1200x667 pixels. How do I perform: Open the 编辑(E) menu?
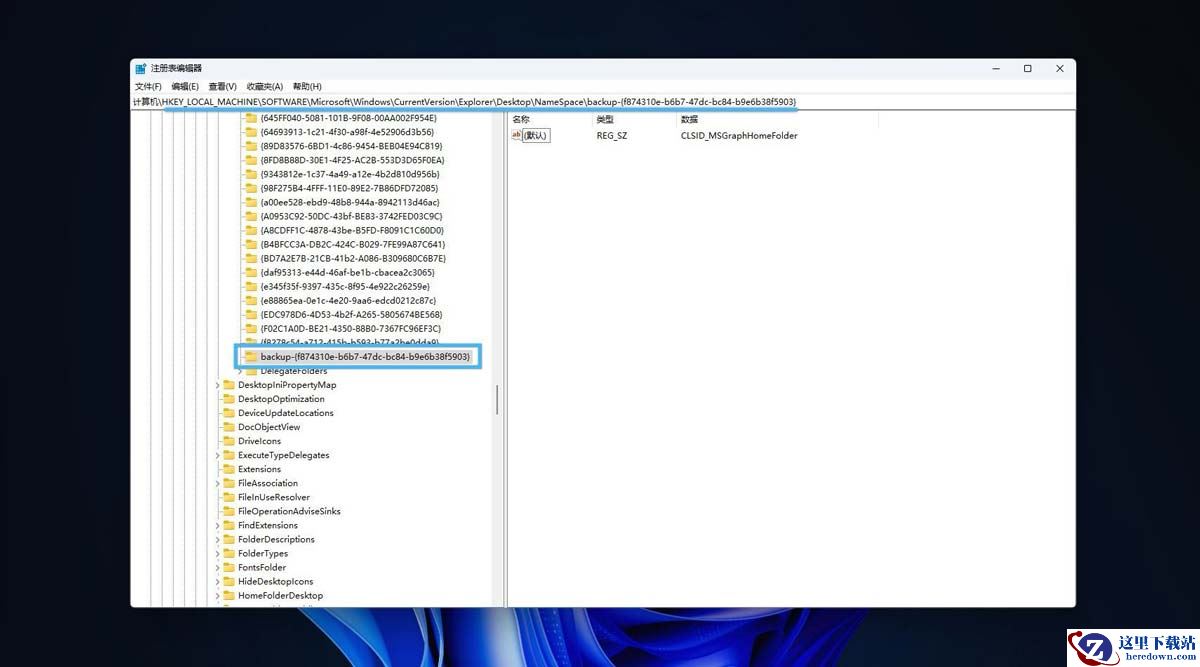[x=185, y=87]
